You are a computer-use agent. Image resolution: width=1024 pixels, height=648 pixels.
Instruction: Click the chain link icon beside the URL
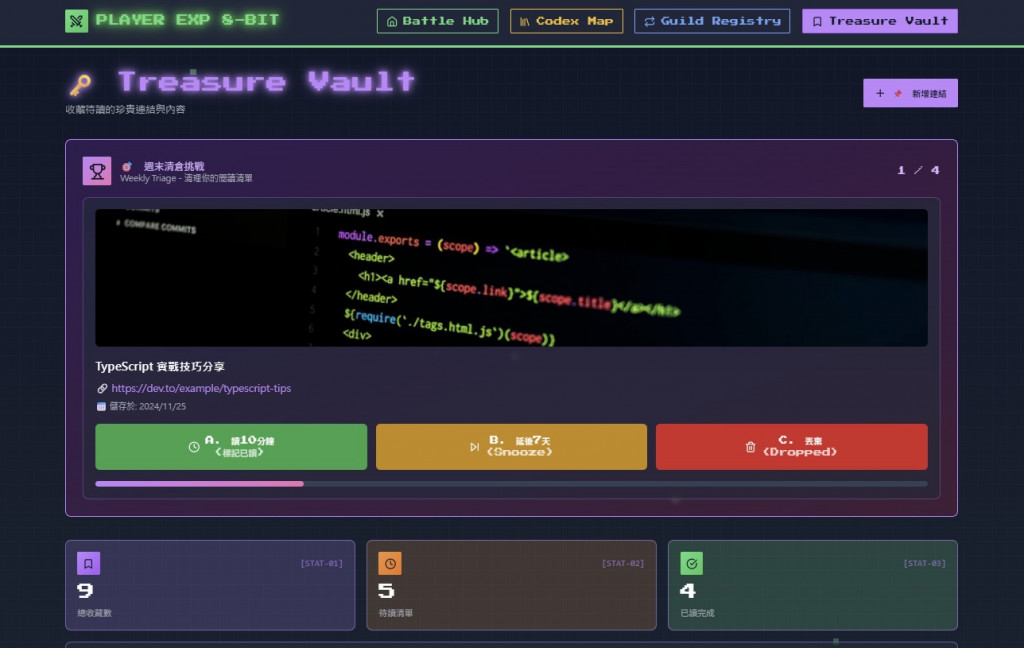(102, 389)
